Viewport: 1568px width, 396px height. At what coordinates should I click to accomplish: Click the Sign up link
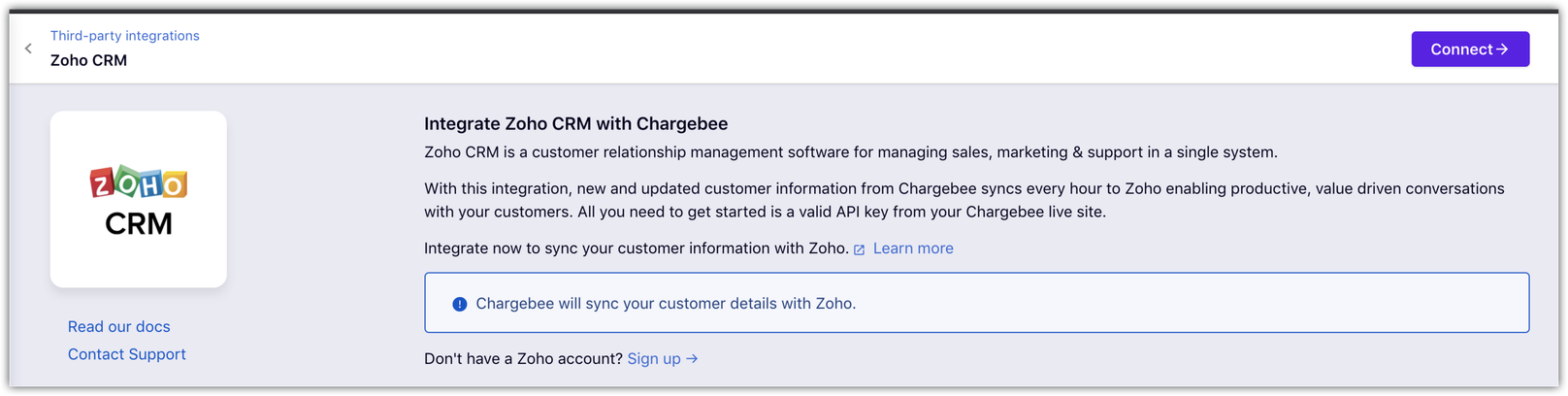(654, 359)
